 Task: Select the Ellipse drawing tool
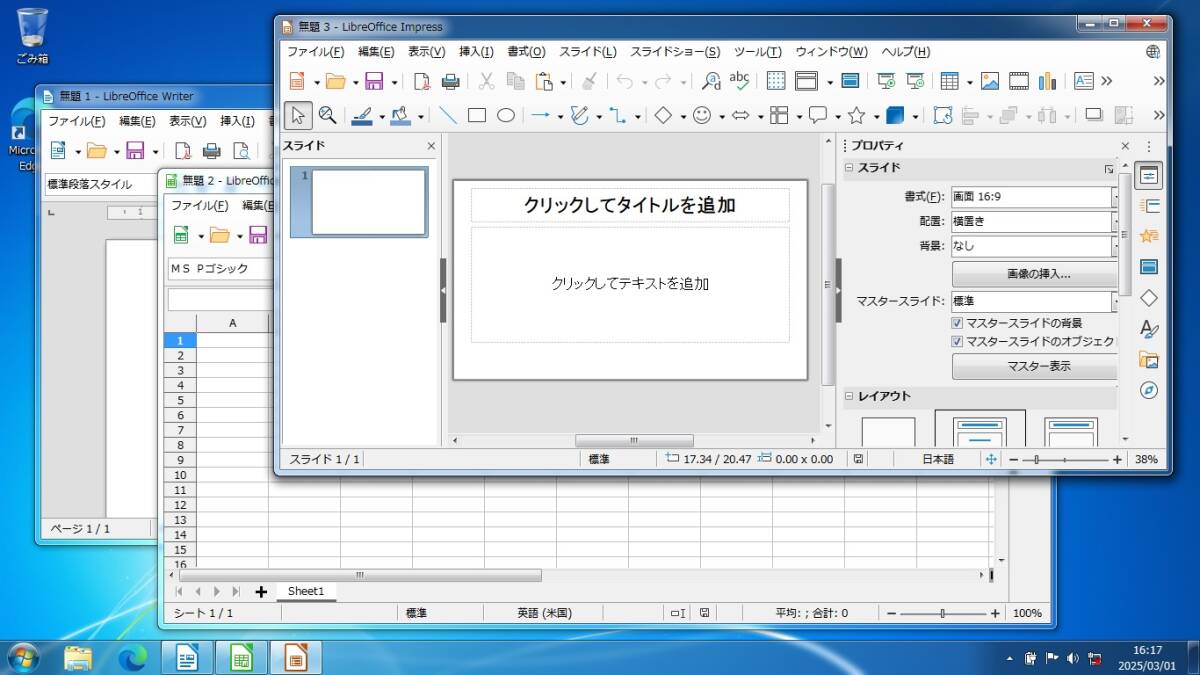(x=506, y=115)
